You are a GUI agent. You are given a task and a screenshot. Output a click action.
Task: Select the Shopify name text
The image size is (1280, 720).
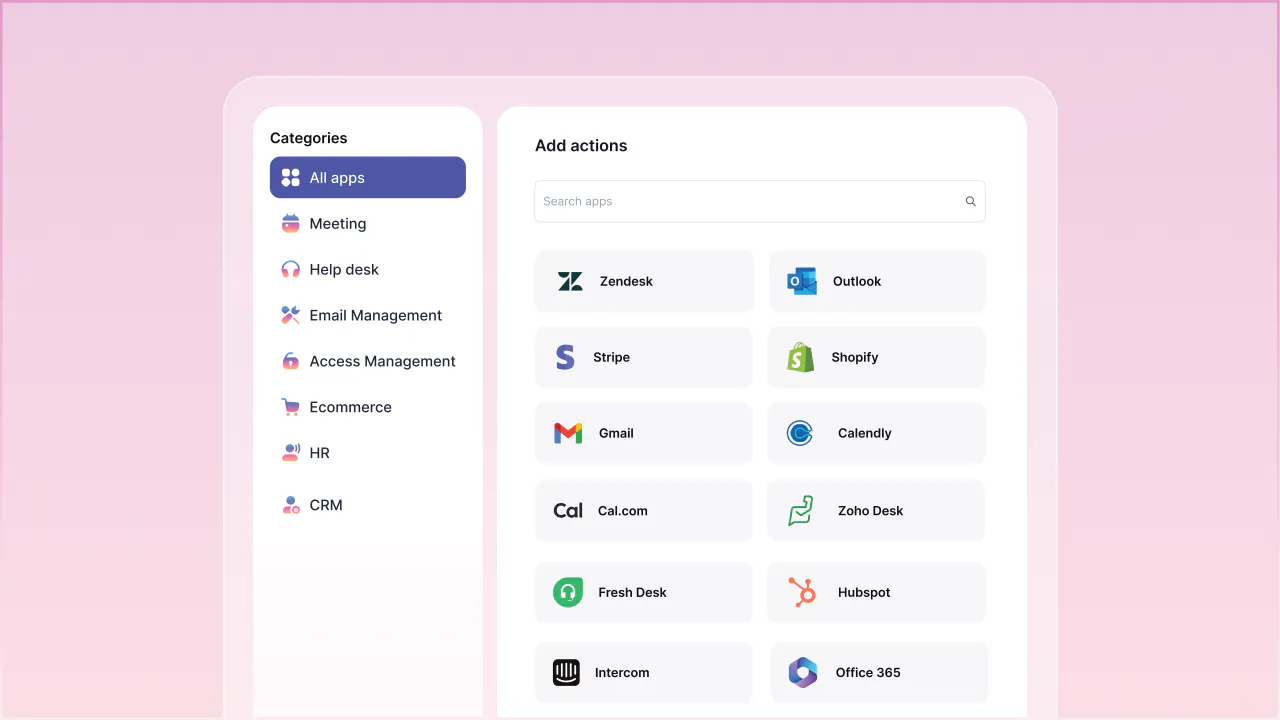point(855,357)
